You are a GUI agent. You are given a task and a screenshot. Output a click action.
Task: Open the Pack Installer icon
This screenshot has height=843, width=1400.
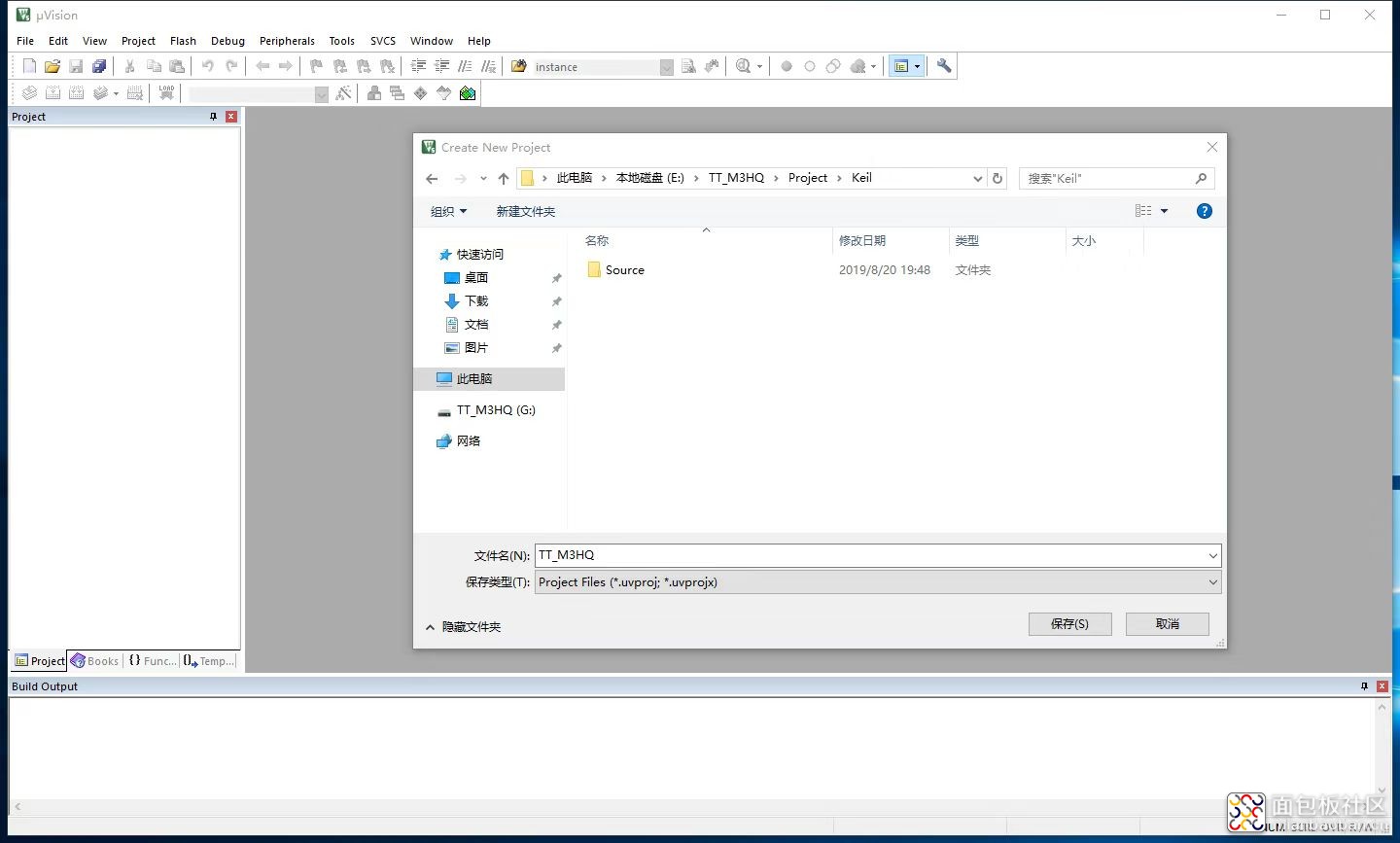click(x=468, y=93)
